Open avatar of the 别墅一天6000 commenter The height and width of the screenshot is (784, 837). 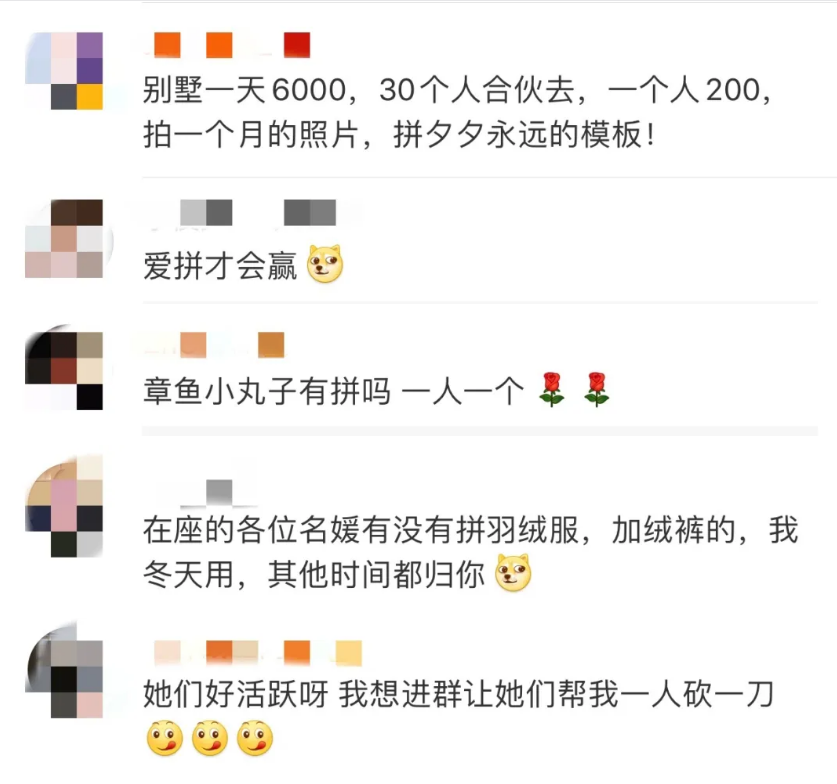point(64,70)
